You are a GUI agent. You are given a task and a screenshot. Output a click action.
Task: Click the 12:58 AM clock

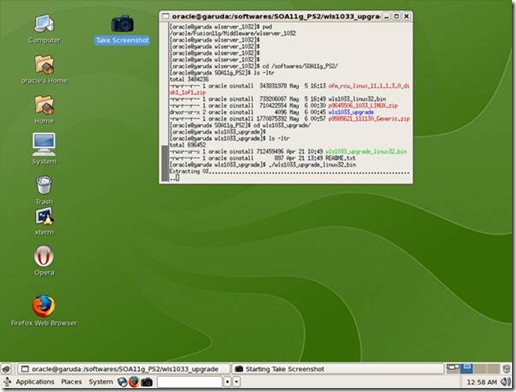click(482, 382)
